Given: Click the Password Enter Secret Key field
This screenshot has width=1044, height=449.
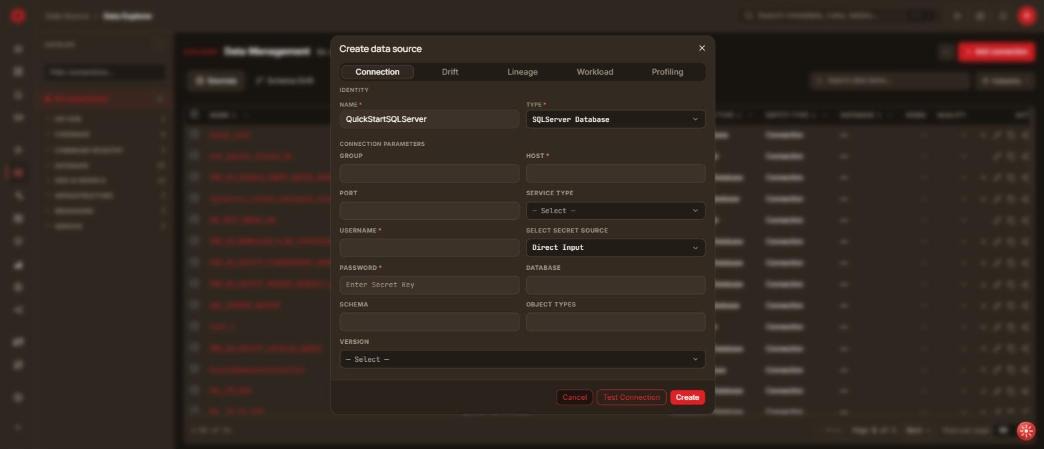Looking at the screenshot, I should coord(429,285).
